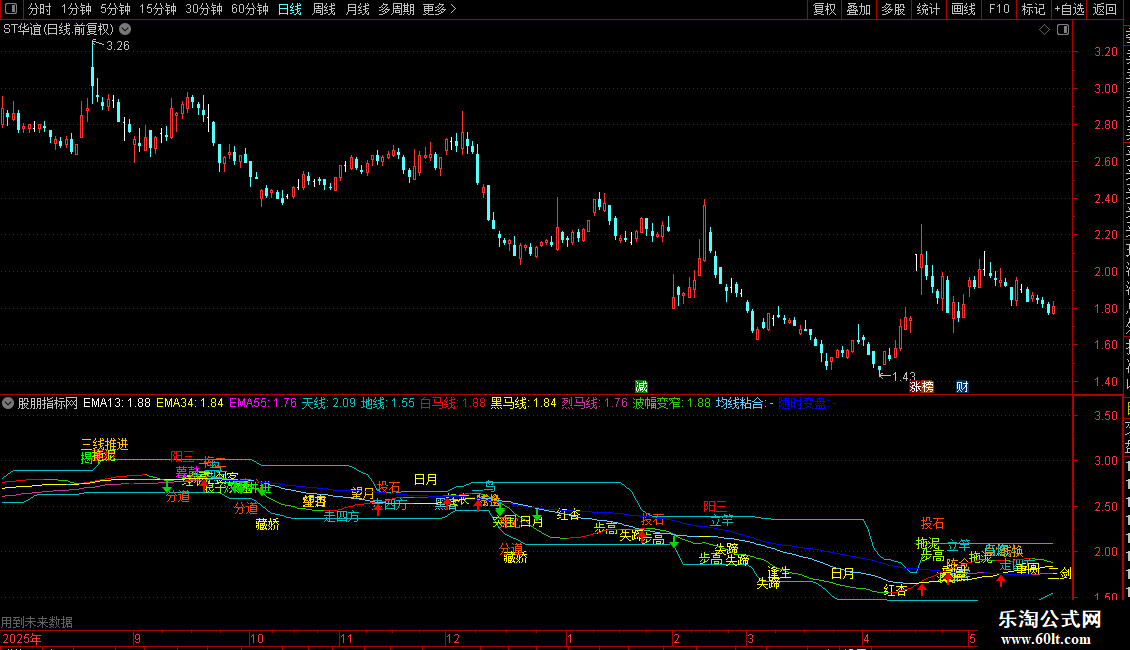
Task: Click the 白马线: 1.88 label
Action: 453,403
